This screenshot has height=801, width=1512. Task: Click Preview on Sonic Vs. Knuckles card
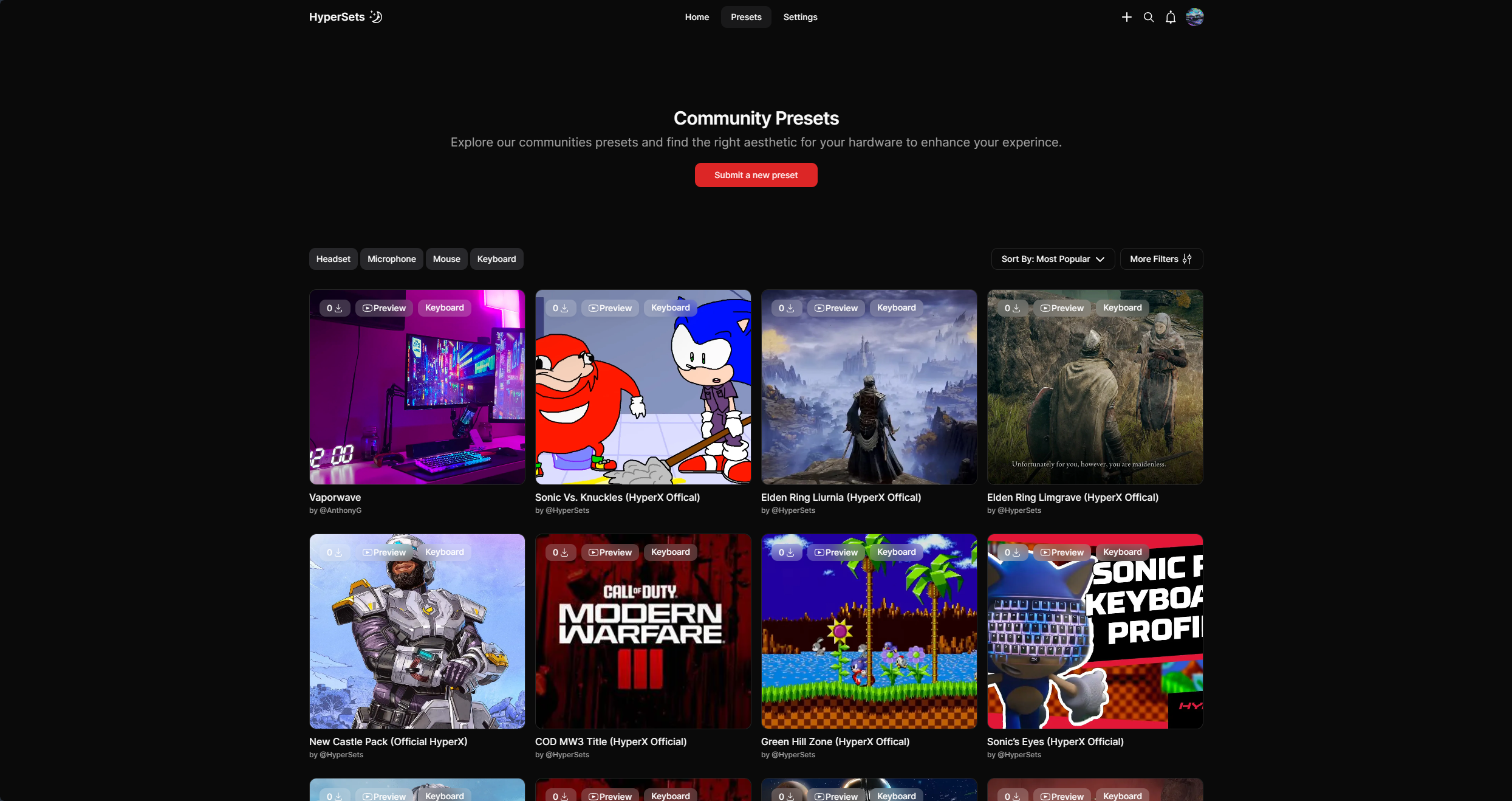click(x=610, y=308)
